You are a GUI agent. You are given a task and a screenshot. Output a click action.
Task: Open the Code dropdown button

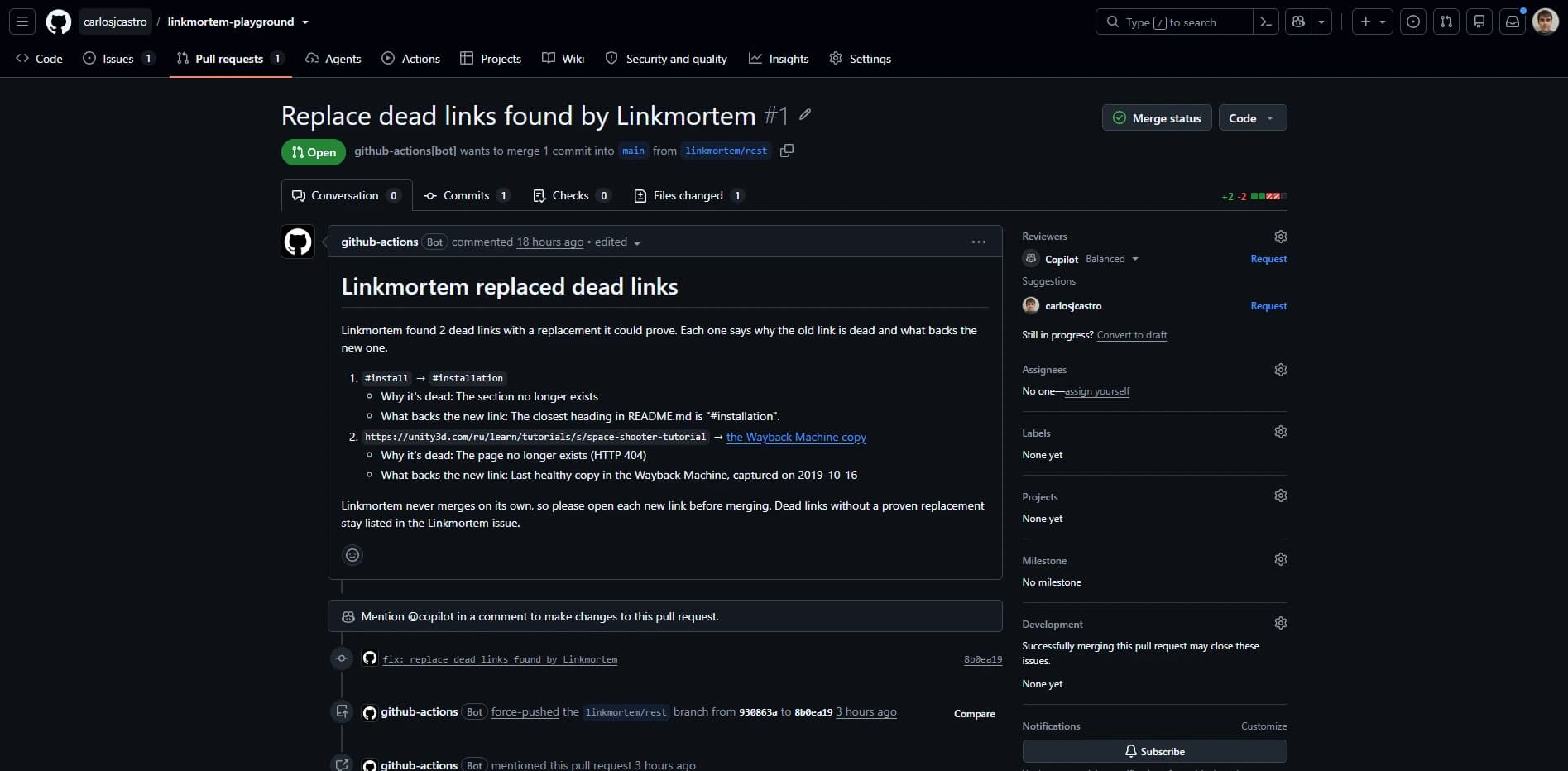tap(1253, 118)
